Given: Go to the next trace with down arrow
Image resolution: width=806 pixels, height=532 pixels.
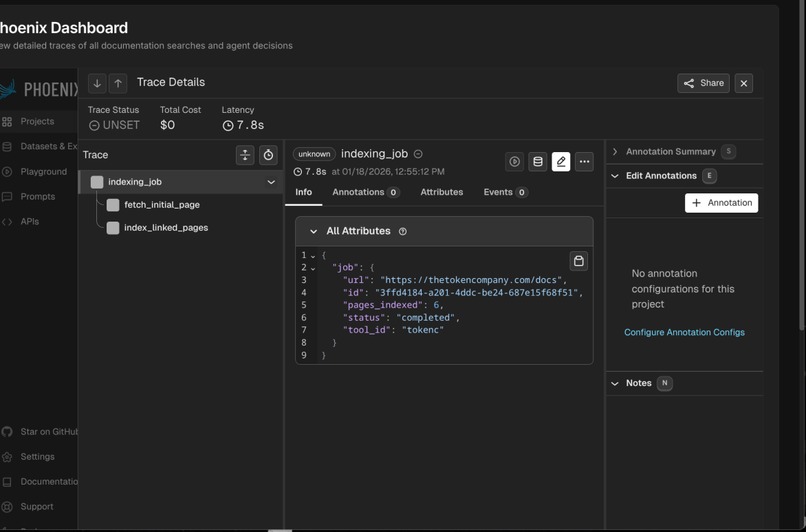Looking at the screenshot, I should tap(97, 83).
